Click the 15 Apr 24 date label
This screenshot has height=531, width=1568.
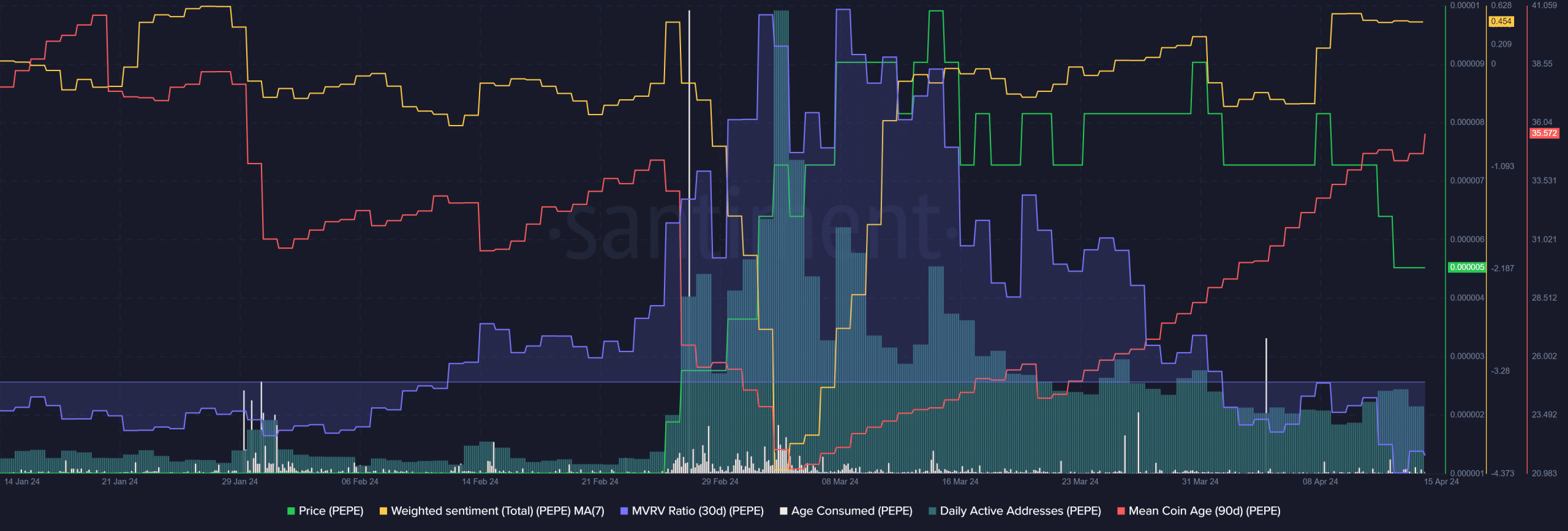click(1441, 481)
